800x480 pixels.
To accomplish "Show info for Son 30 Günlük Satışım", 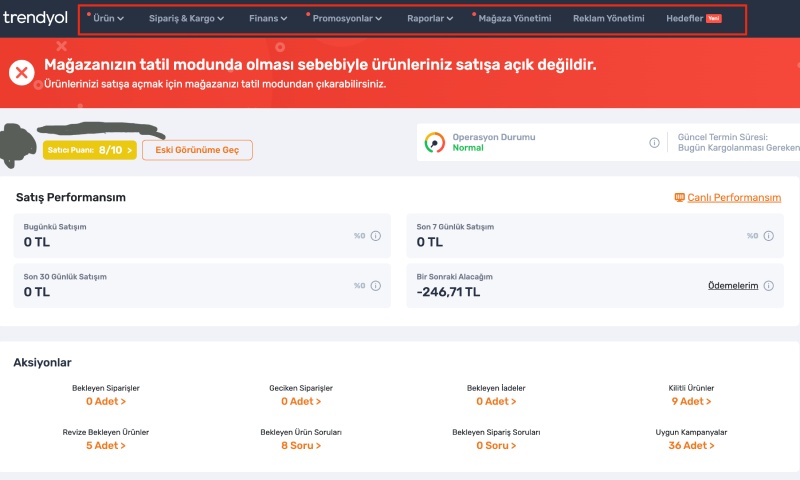I will (376, 286).
